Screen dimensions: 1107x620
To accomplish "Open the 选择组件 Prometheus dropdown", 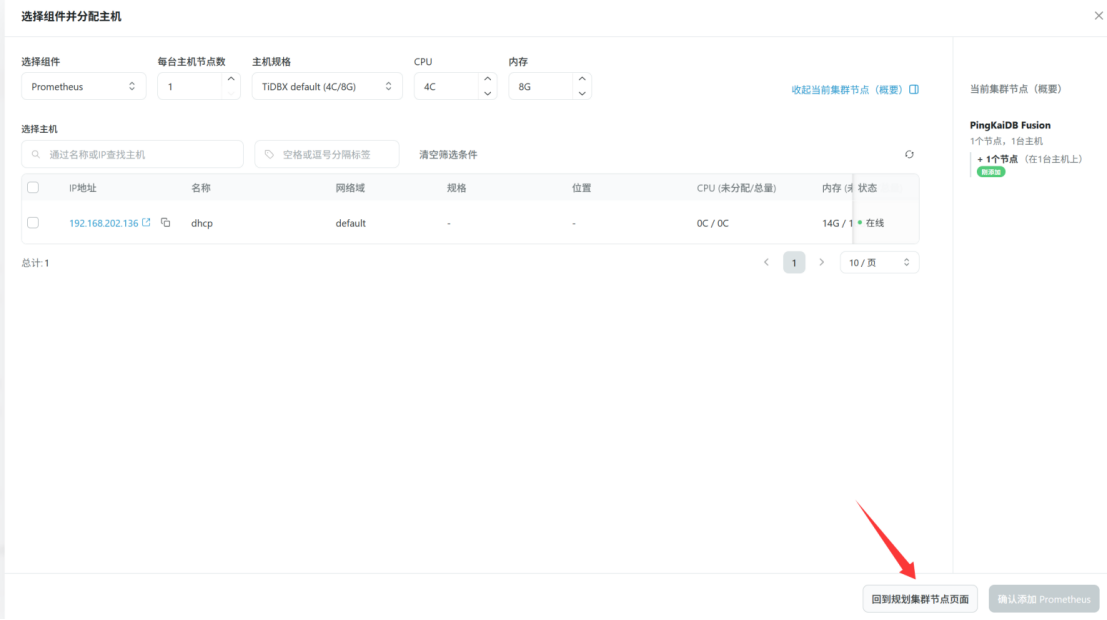I will (x=83, y=87).
